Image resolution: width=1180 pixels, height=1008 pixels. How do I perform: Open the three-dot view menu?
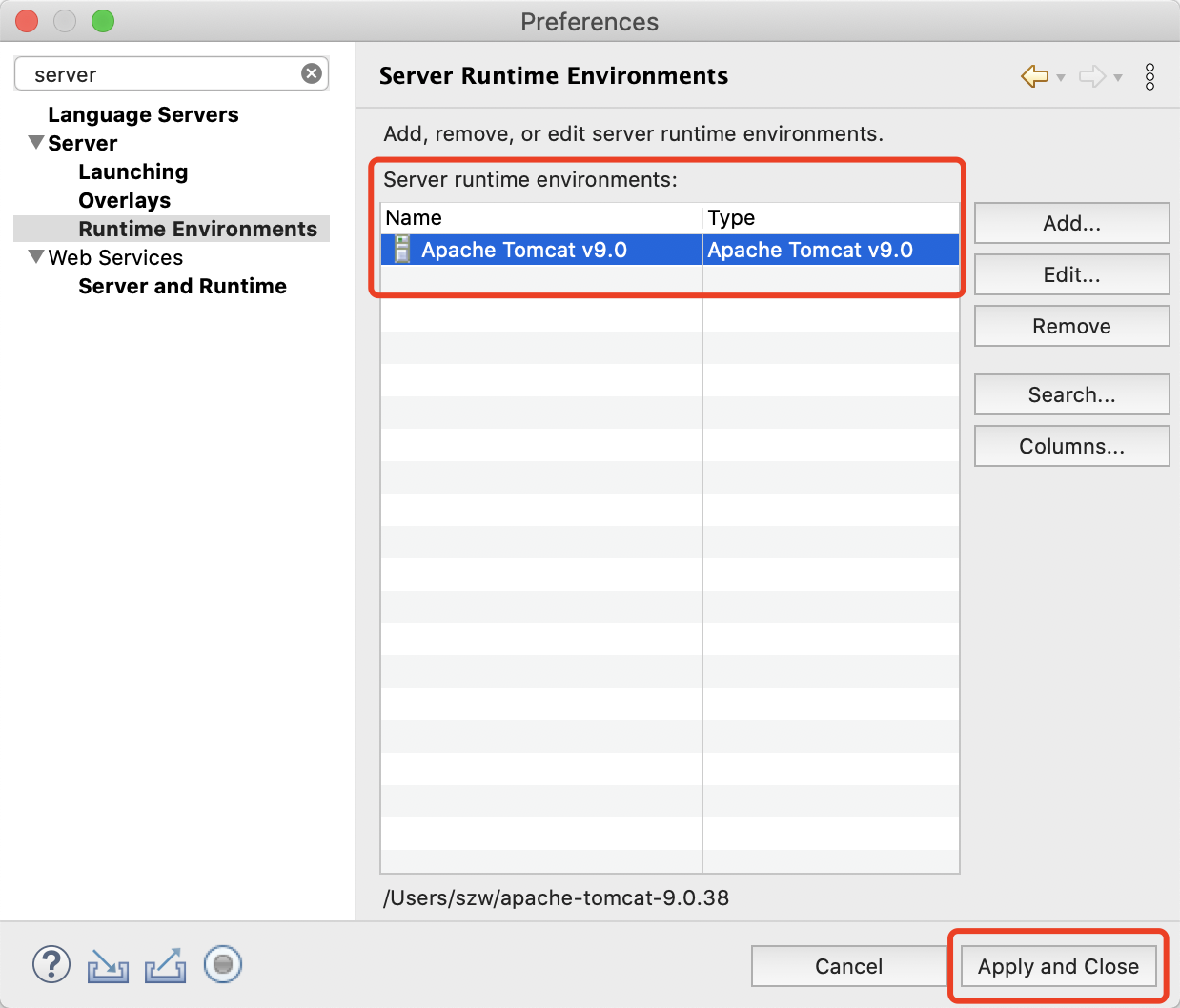coord(1149,76)
